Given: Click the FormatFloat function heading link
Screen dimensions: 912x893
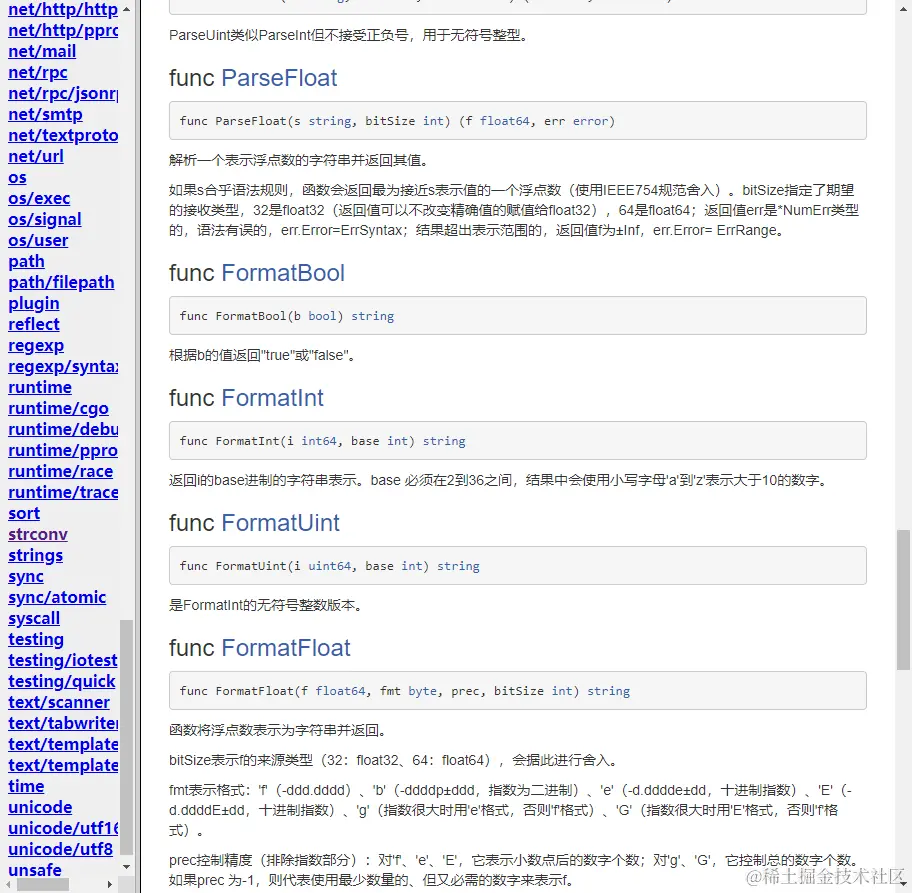Looking at the screenshot, I should tap(286, 648).
